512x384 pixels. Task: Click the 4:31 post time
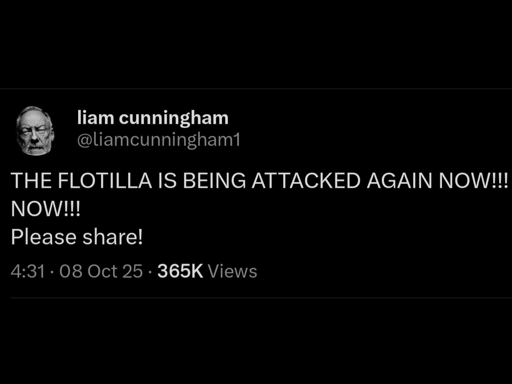(x=28, y=271)
